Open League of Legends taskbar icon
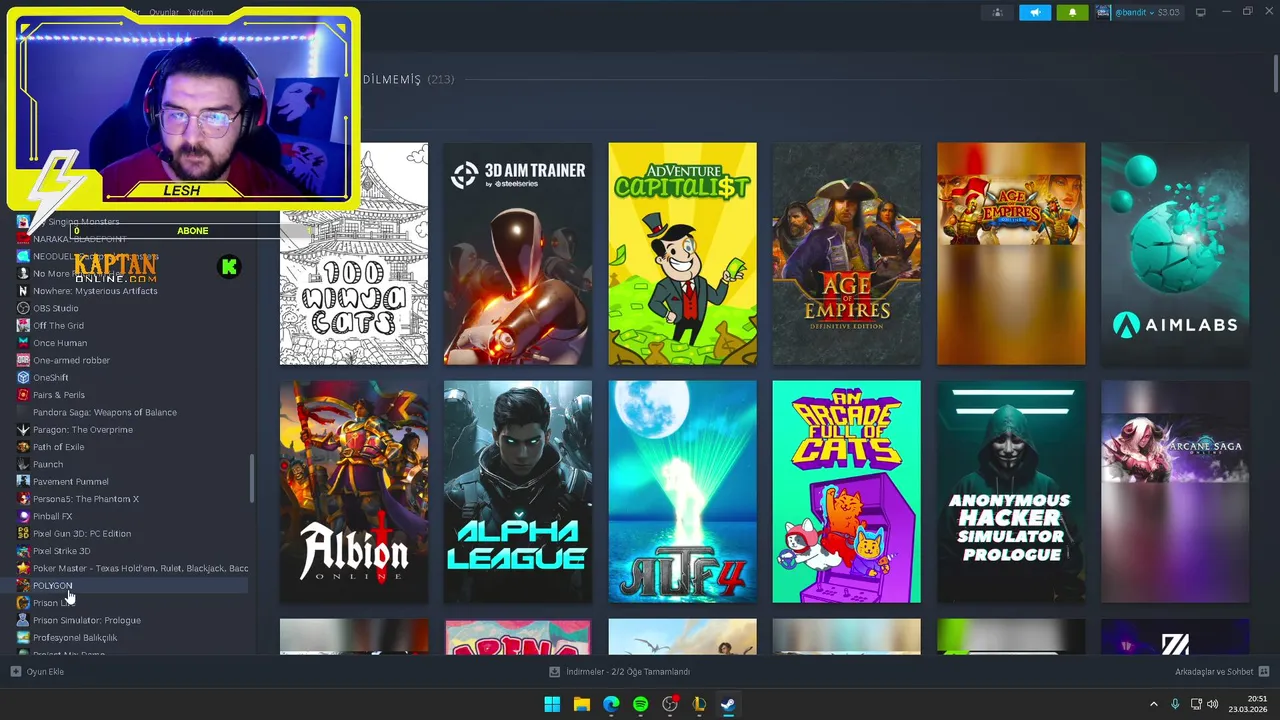1280x720 pixels. (699, 705)
